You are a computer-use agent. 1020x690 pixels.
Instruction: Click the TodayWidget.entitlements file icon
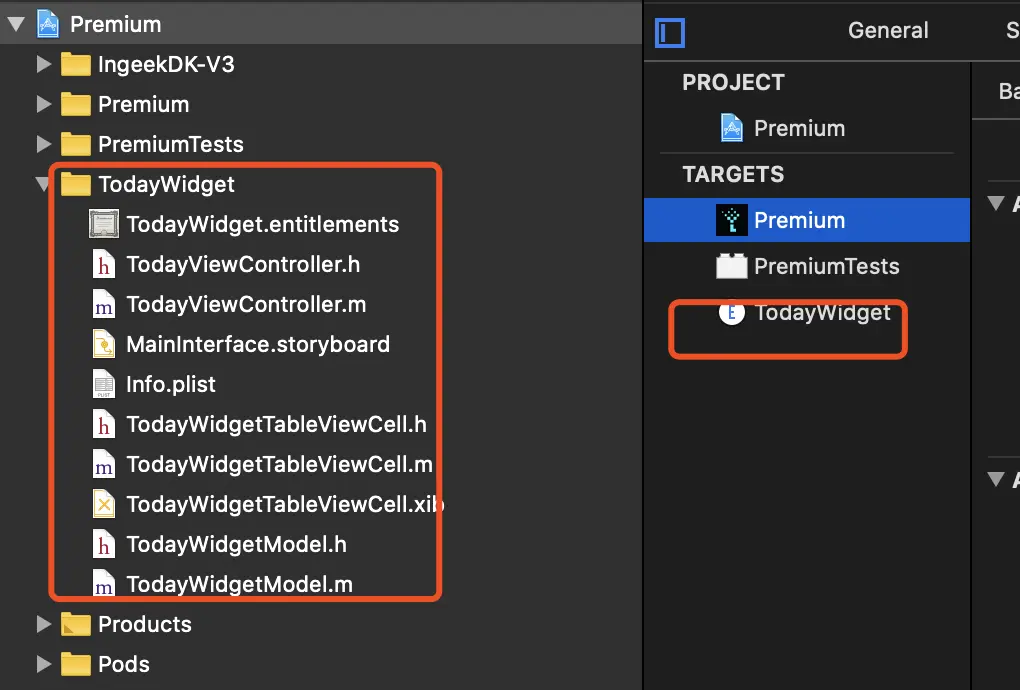(103, 224)
